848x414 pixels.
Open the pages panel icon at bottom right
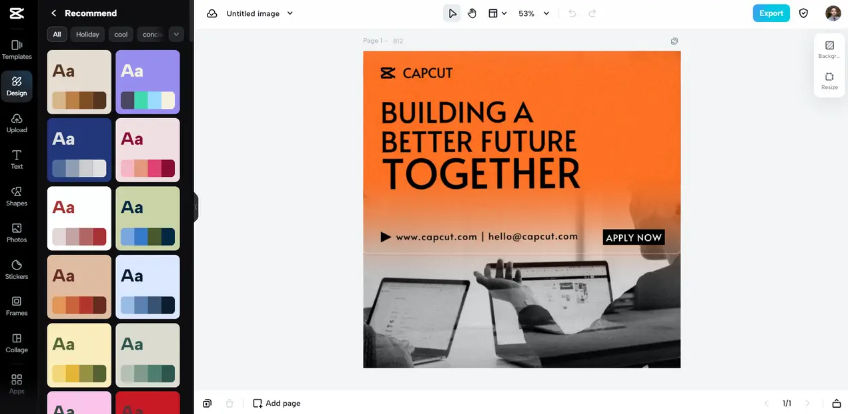coord(836,403)
